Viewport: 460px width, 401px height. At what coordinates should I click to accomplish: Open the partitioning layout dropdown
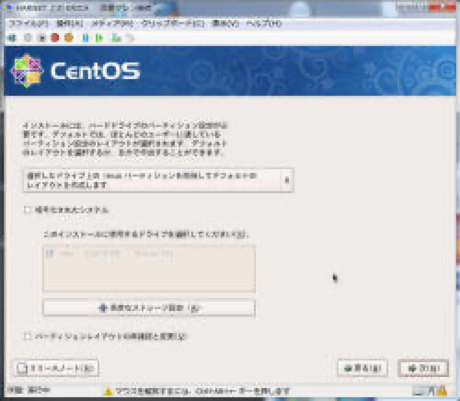click(x=158, y=180)
